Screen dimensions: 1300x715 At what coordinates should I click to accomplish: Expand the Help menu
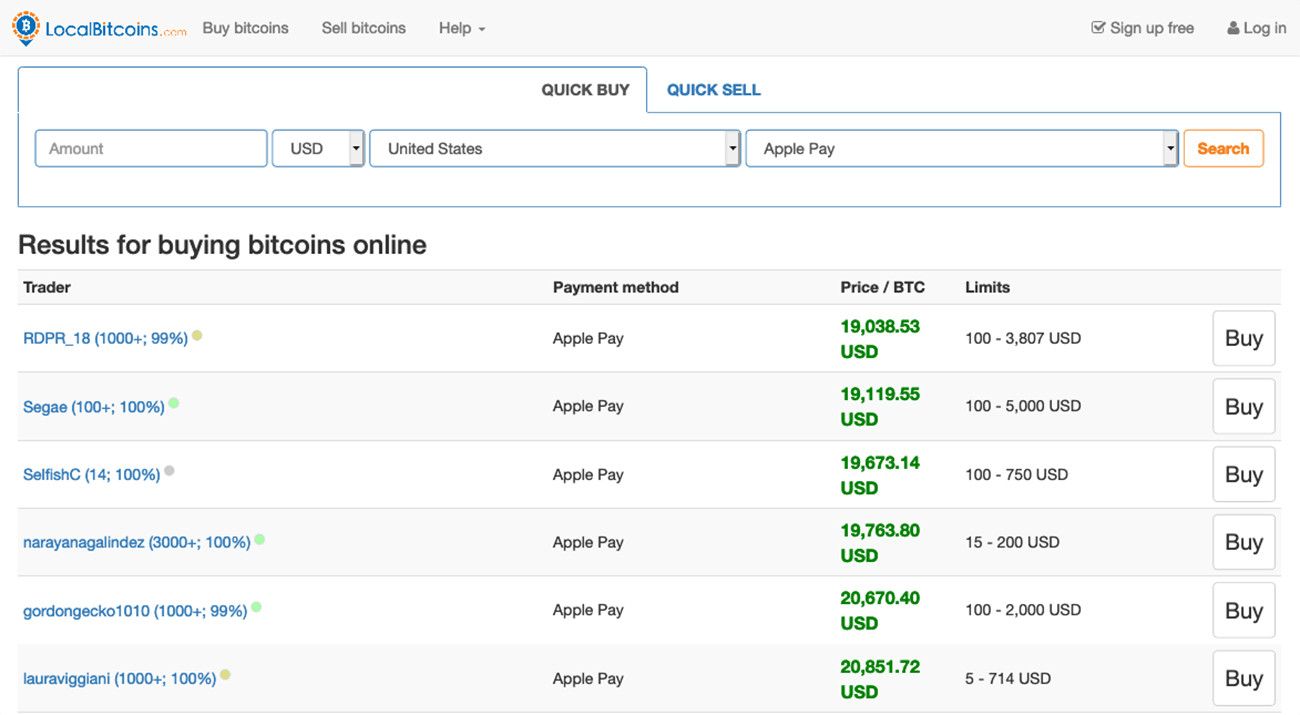[462, 28]
